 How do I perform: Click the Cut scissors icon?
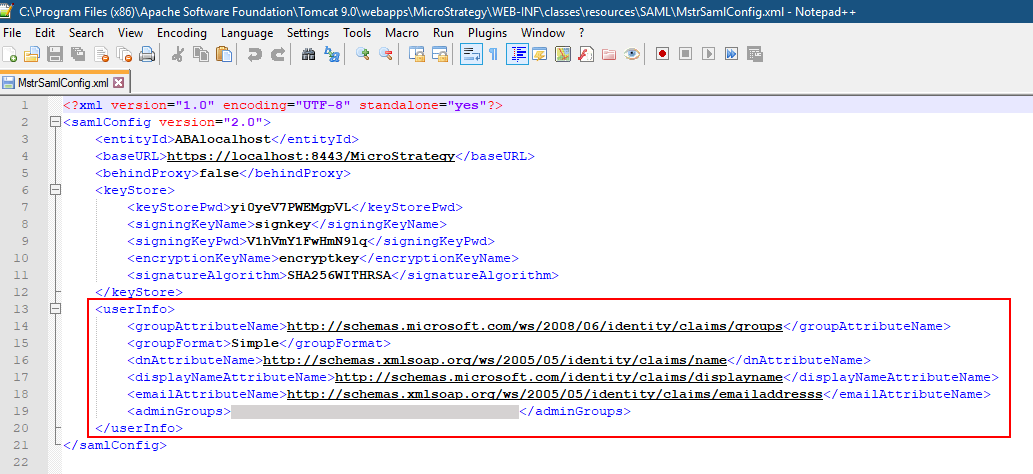(x=178, y=54)
